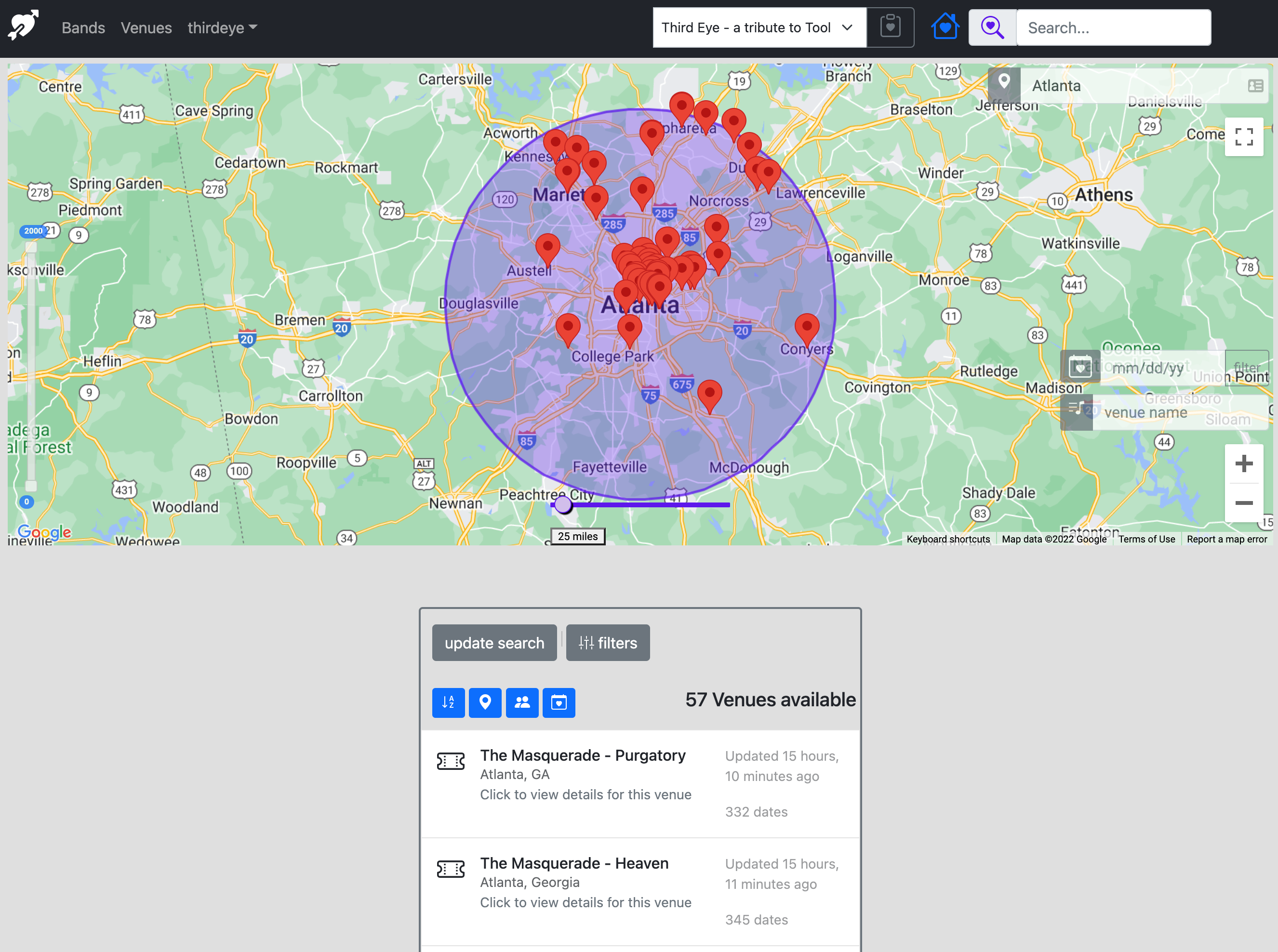Sort venues alphabetically A-Z
1278x952 pixels.
coord(448,702)
